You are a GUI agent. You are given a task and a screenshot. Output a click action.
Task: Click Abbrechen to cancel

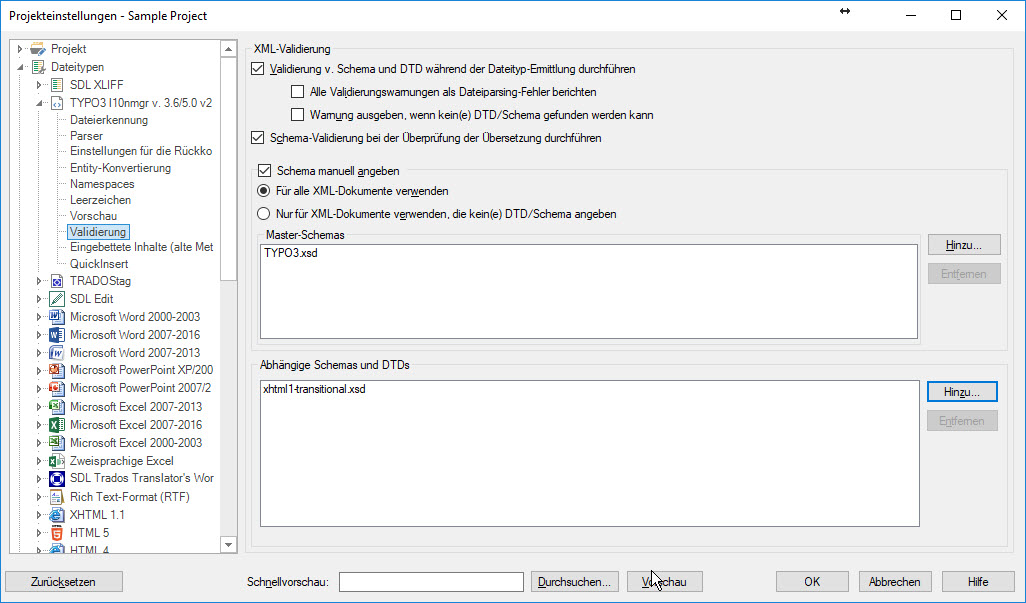894,581
